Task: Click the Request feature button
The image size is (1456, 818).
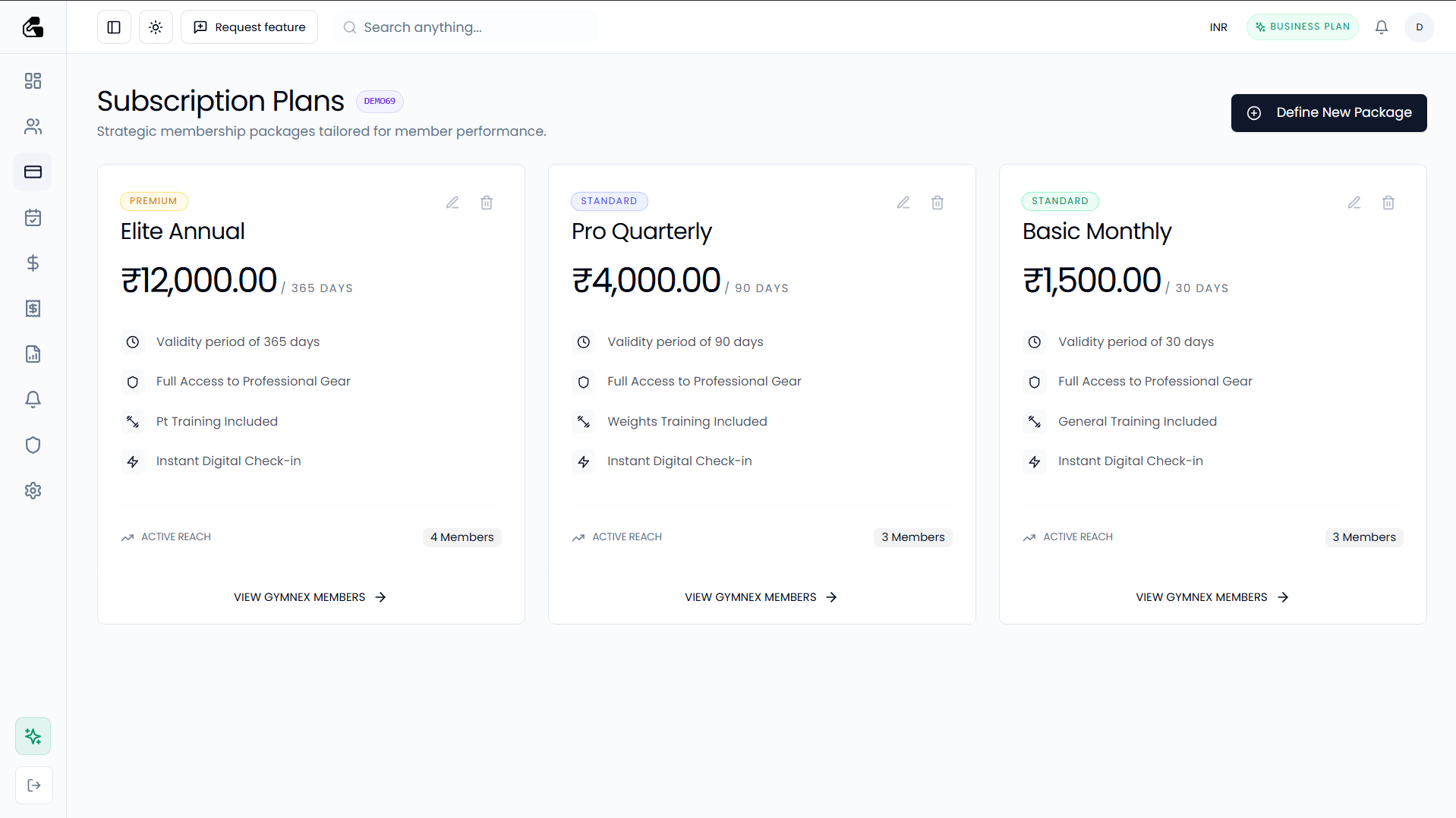Action: 249,27
